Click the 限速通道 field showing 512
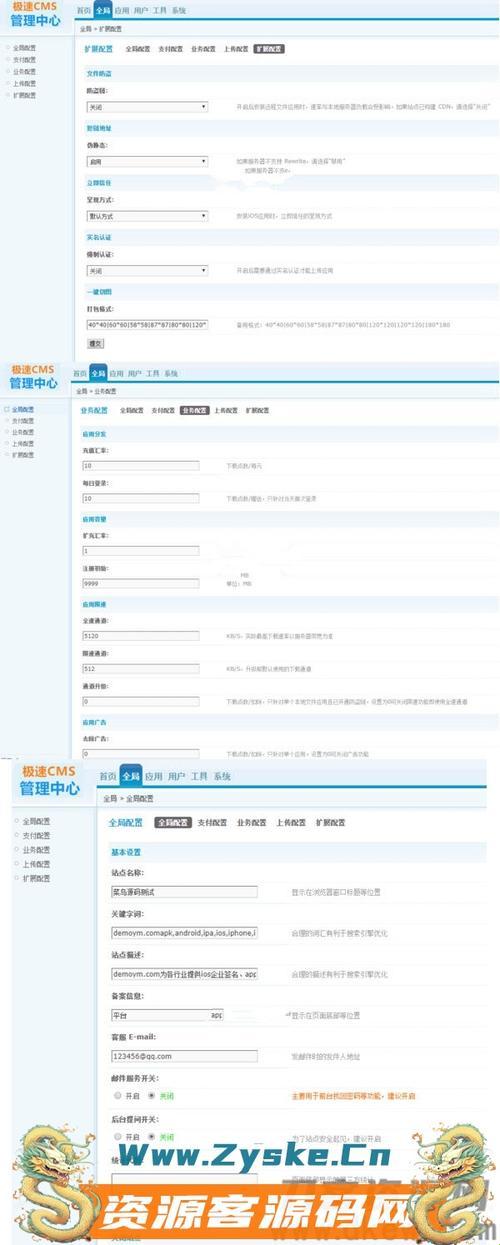Image resolution: width=500 pixels, height=1245 pixels. 141,668
